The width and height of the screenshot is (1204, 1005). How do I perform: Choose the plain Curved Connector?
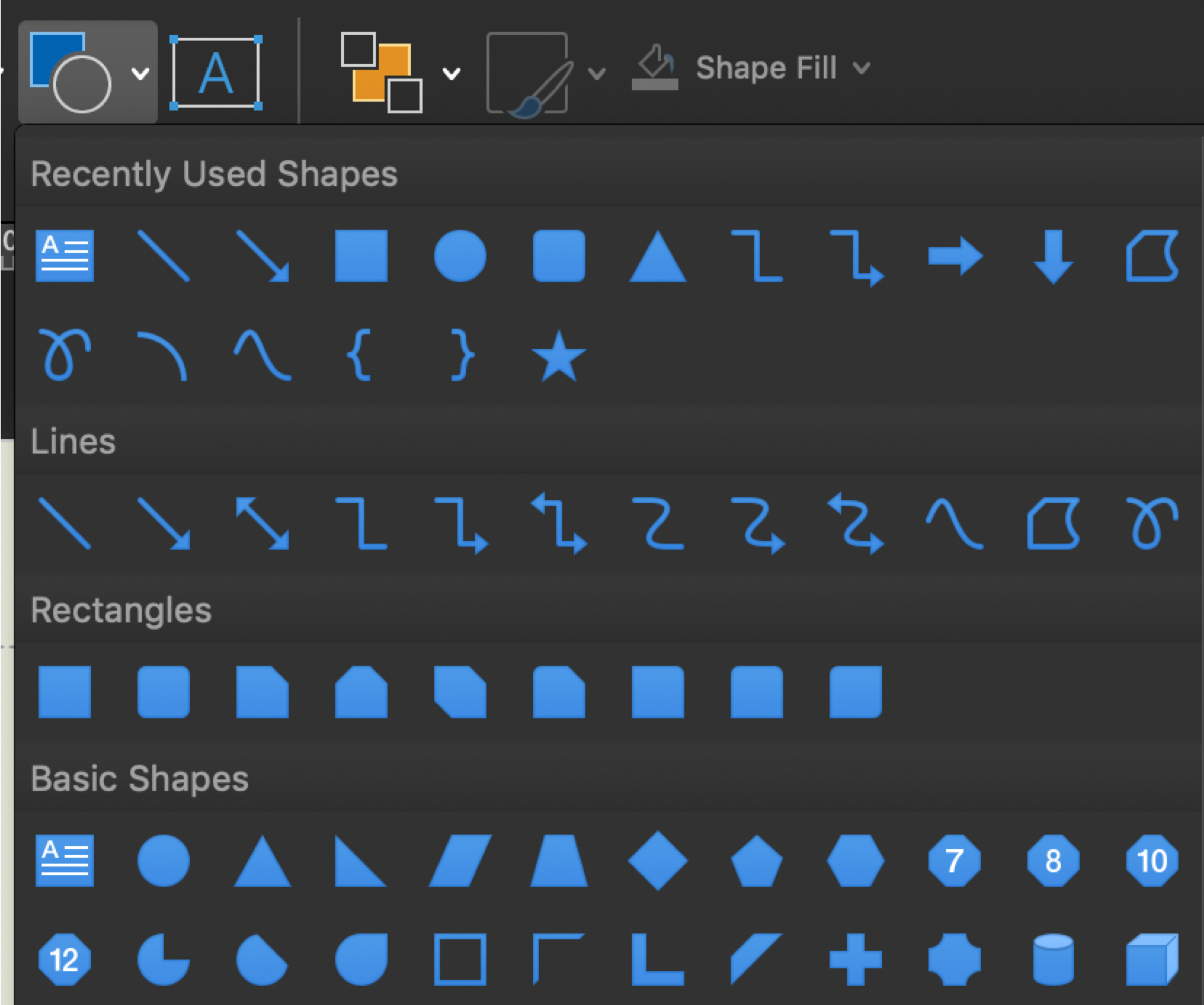[658, 524]
